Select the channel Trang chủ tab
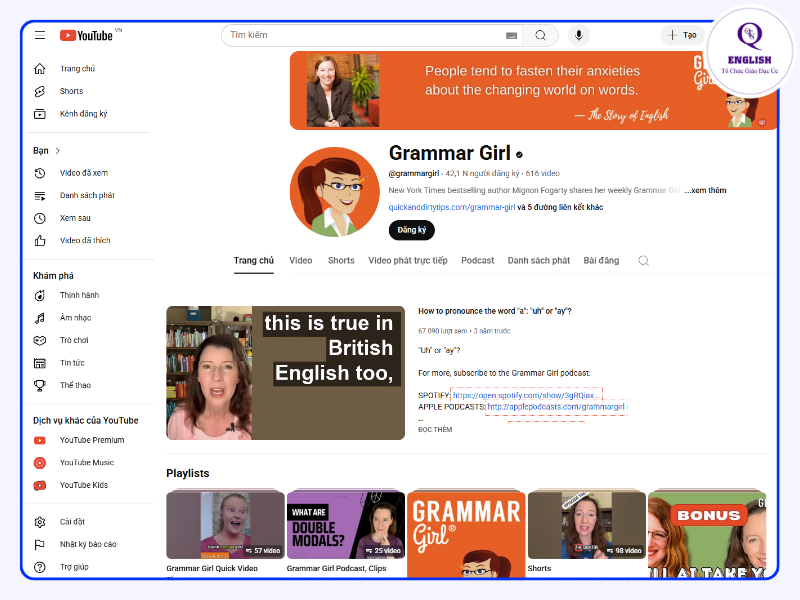 coord(254,261)
